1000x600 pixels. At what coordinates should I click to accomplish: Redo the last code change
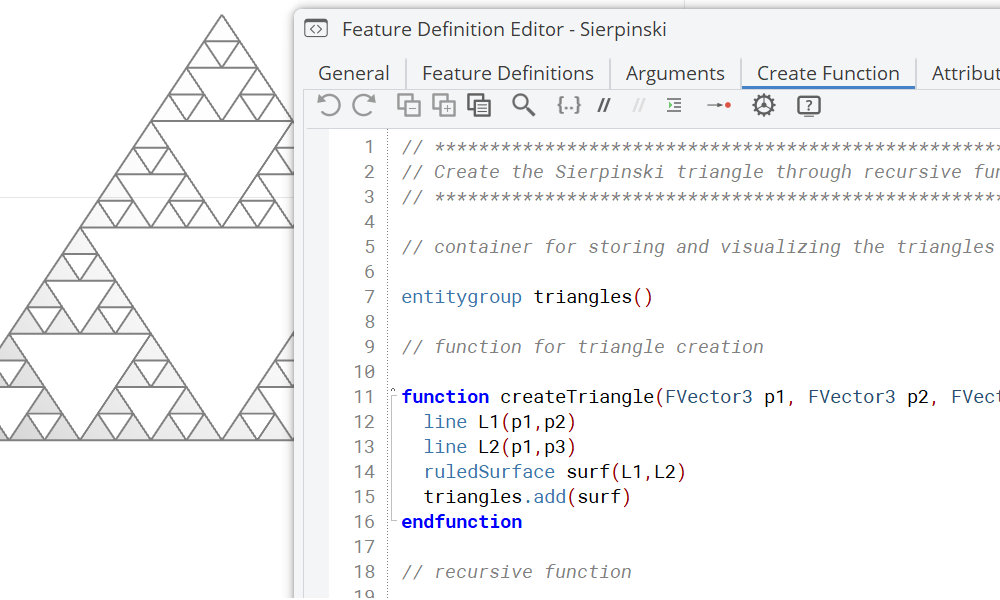tap(363, 105)
